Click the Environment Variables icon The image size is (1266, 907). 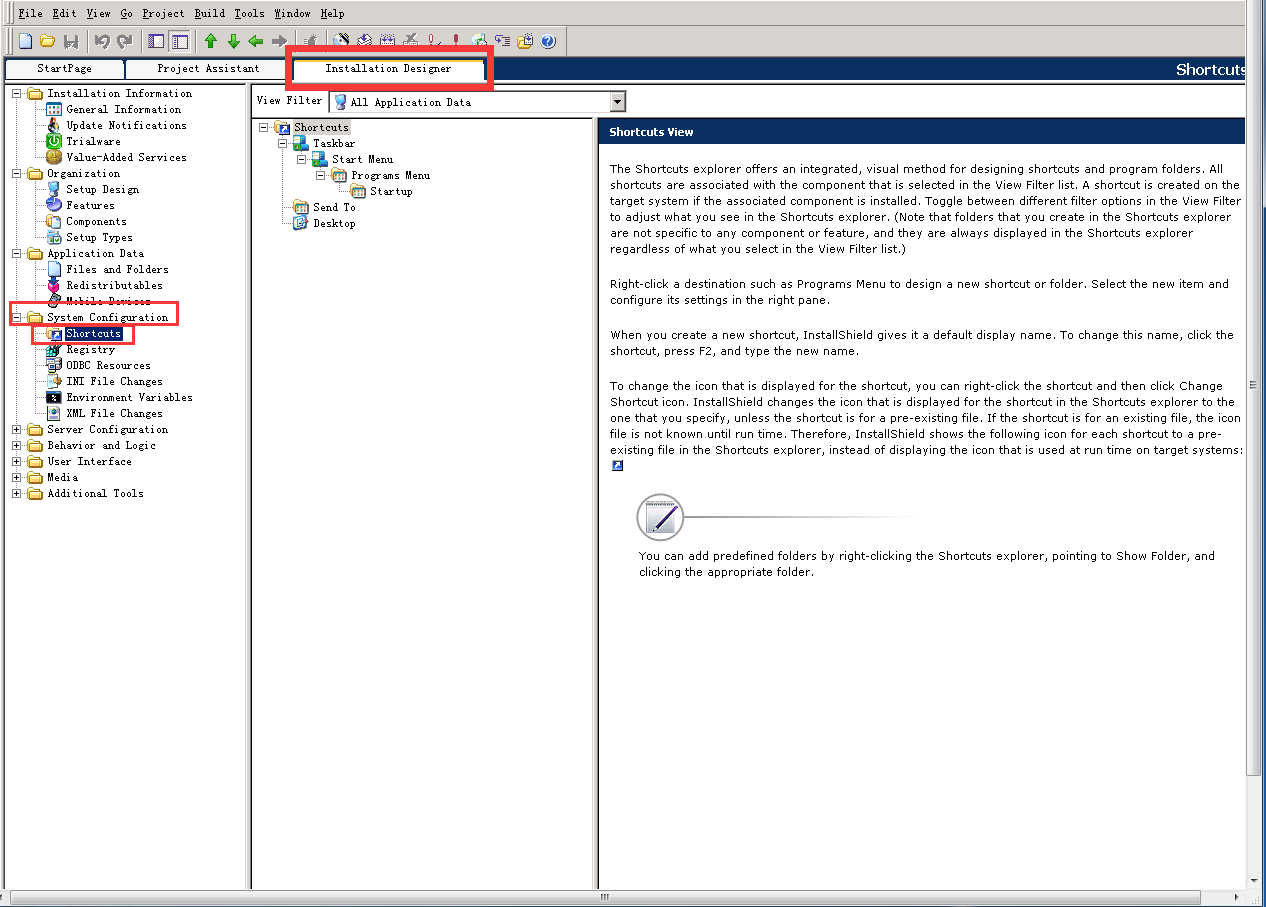(54, 397)
